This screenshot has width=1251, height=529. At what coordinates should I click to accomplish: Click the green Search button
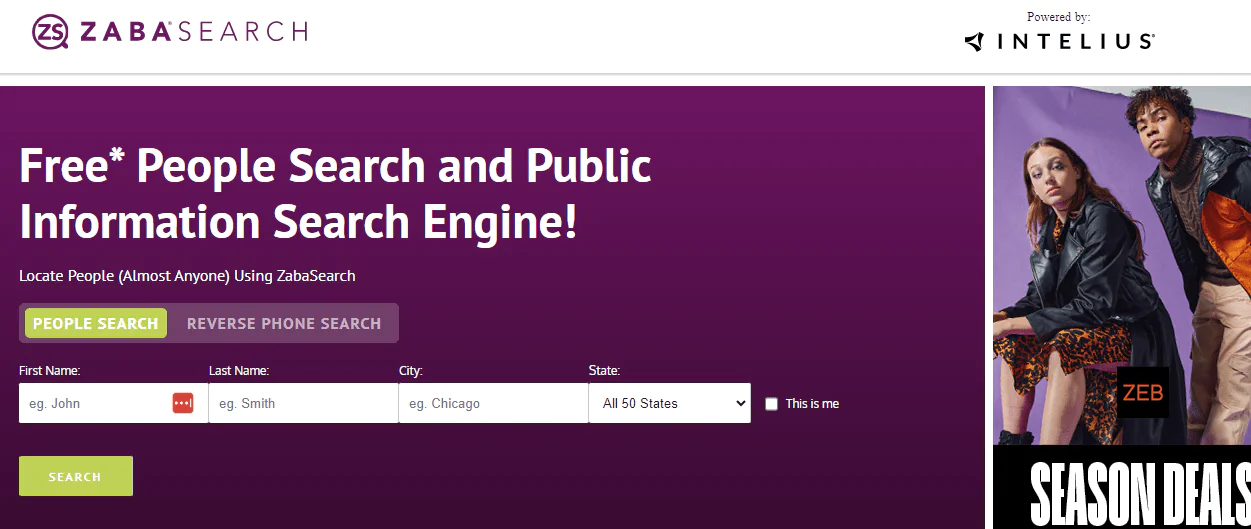pos(76,476)
